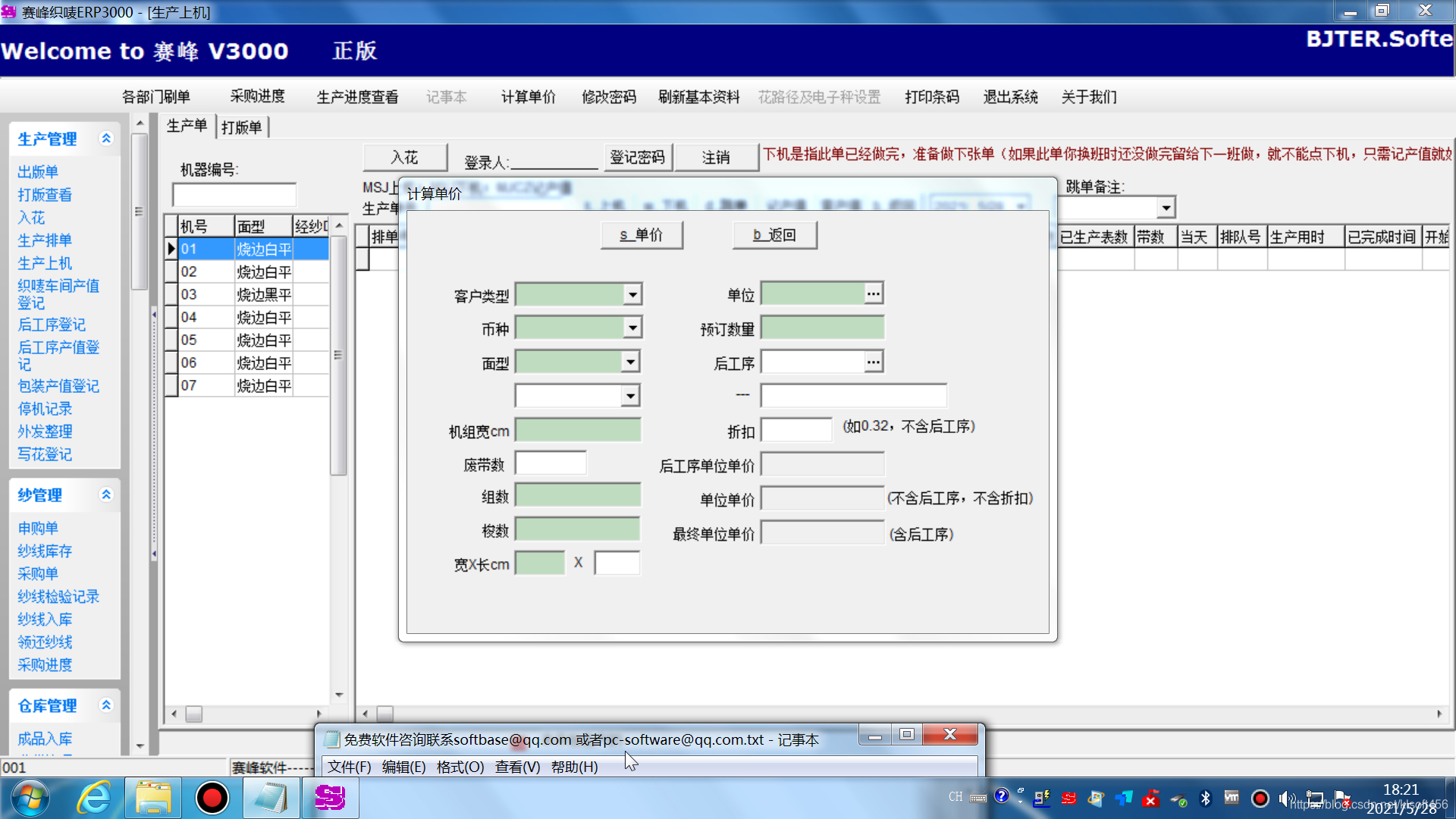Open the 文件(F) menu in Notepad

[348, 767]
